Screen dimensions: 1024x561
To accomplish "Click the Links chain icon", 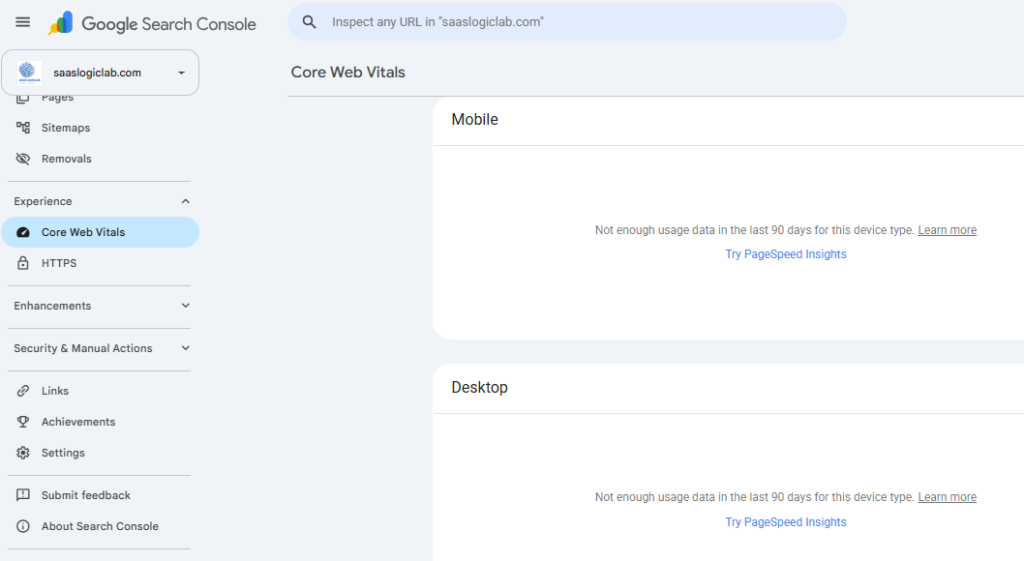I will [x=23, y=391].
